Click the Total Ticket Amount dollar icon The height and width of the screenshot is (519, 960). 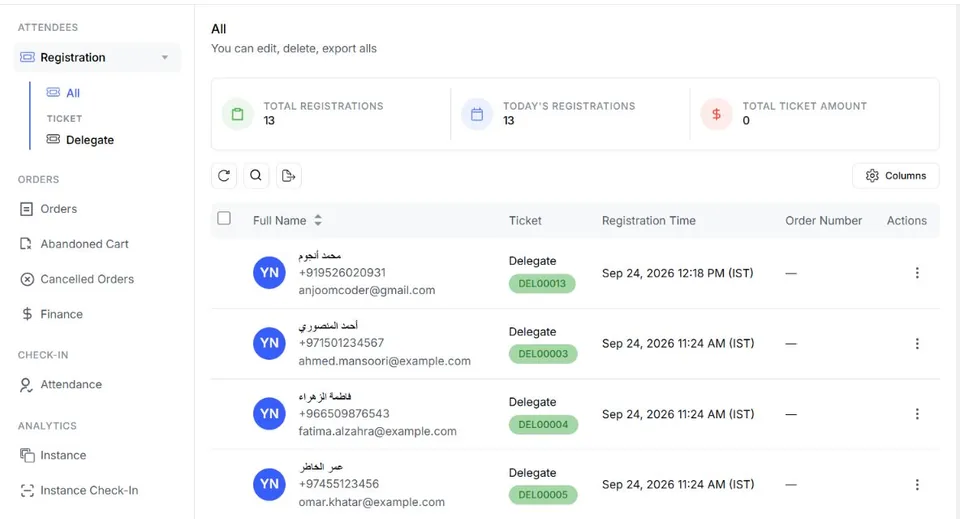pyautogui.click(x=716, y=114)
